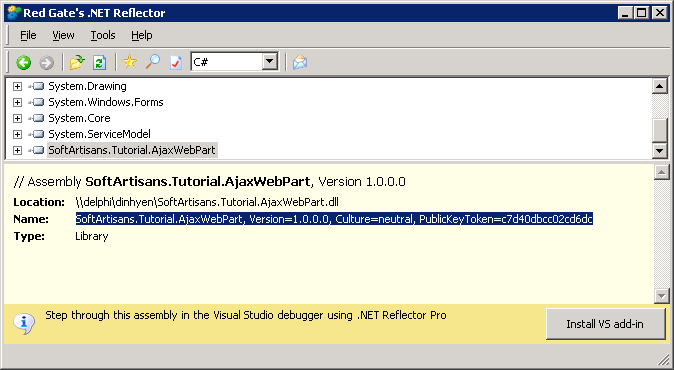Open search with the magnifying glass icon
The width and height of the screenshot is (674, 370).
[153, 62]
